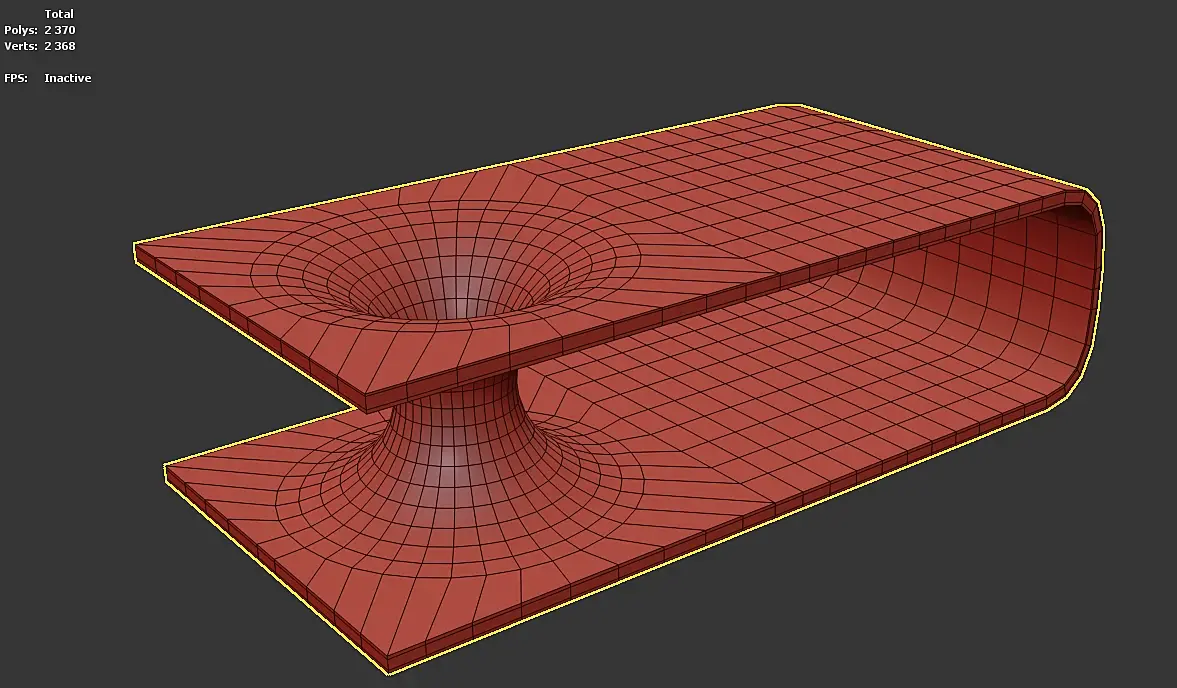Click the Polys label text
Screen dimensions: 1177x688
[20, 30]
